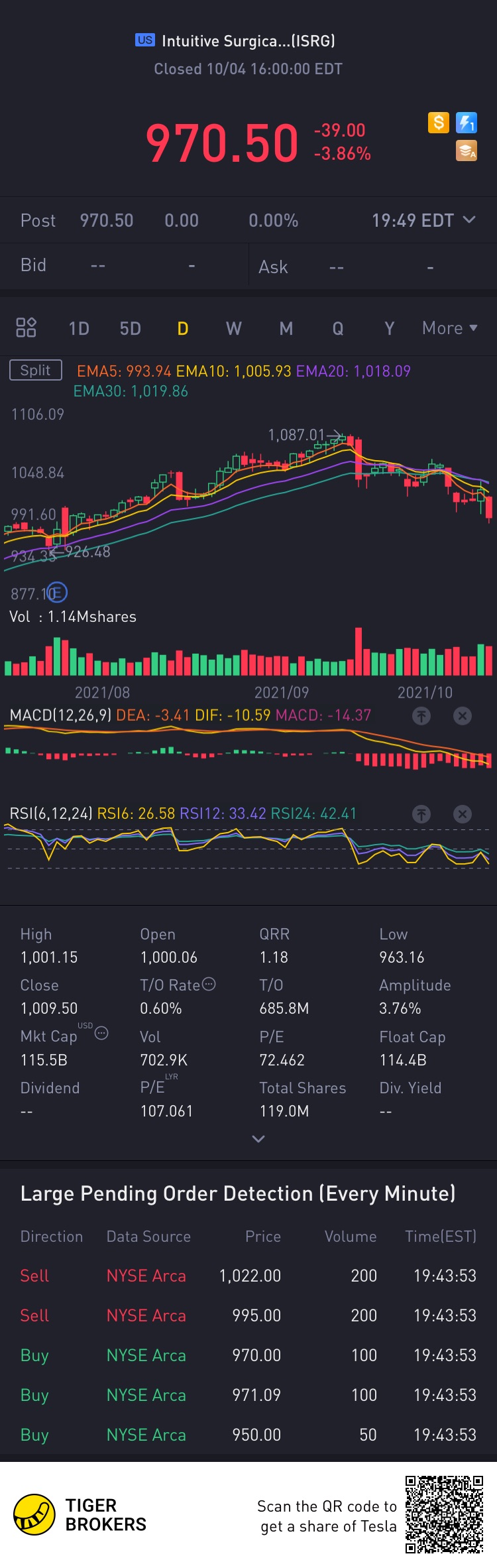The image size is (497, 1568).
Task: Pin RSI indicator to top icon
Action: coord(421,814)
